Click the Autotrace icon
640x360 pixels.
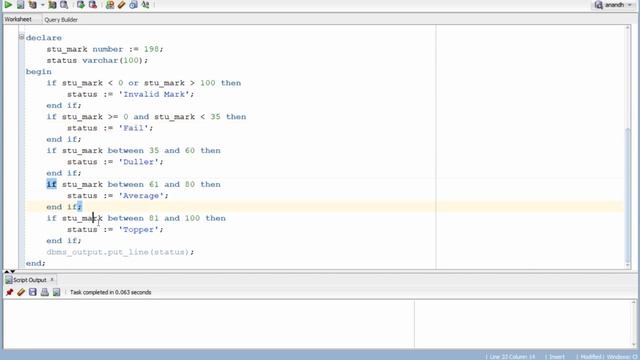(x=52, y=5)
